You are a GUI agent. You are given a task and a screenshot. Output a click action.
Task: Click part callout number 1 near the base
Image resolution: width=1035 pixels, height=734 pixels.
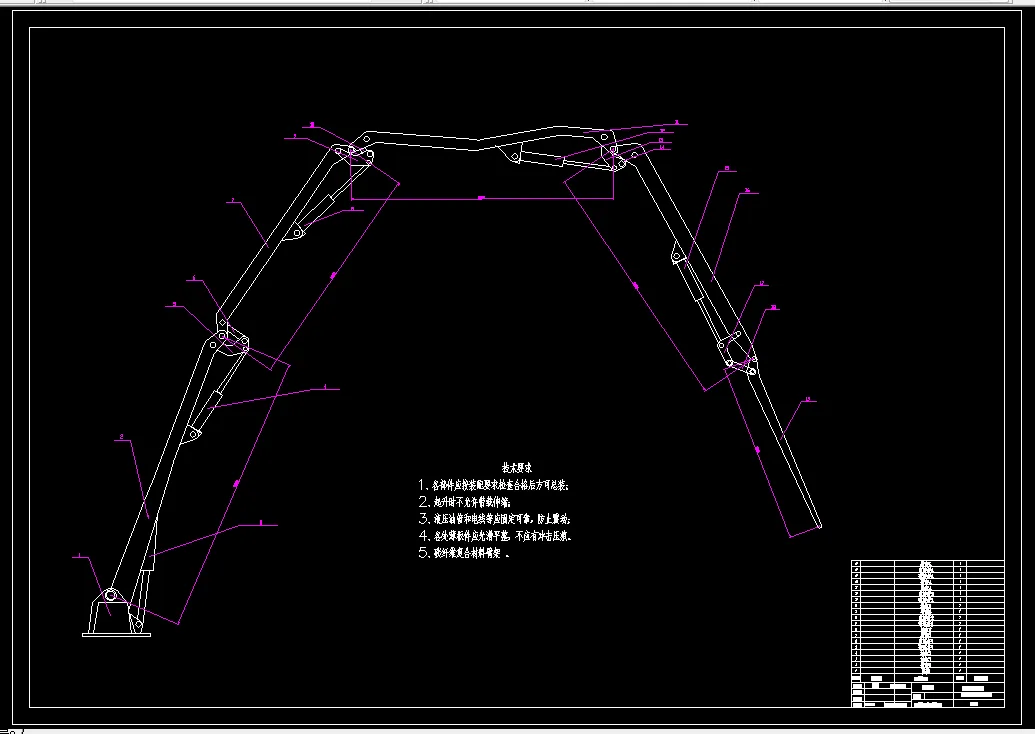tap(80, 556)
